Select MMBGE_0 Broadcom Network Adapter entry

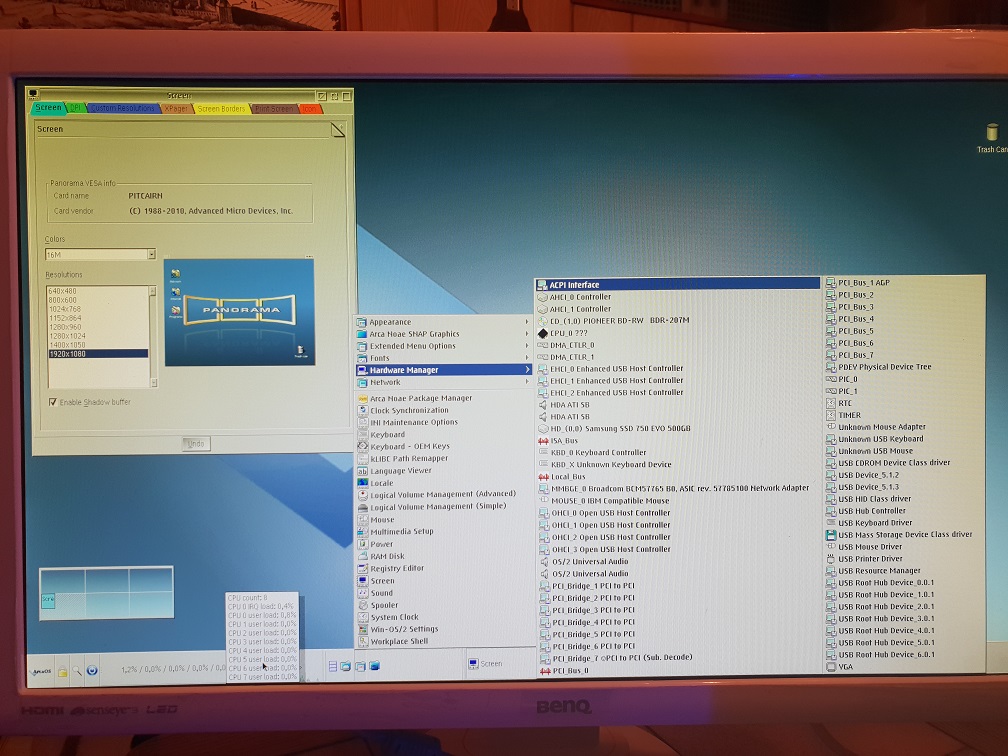(678, 489)
